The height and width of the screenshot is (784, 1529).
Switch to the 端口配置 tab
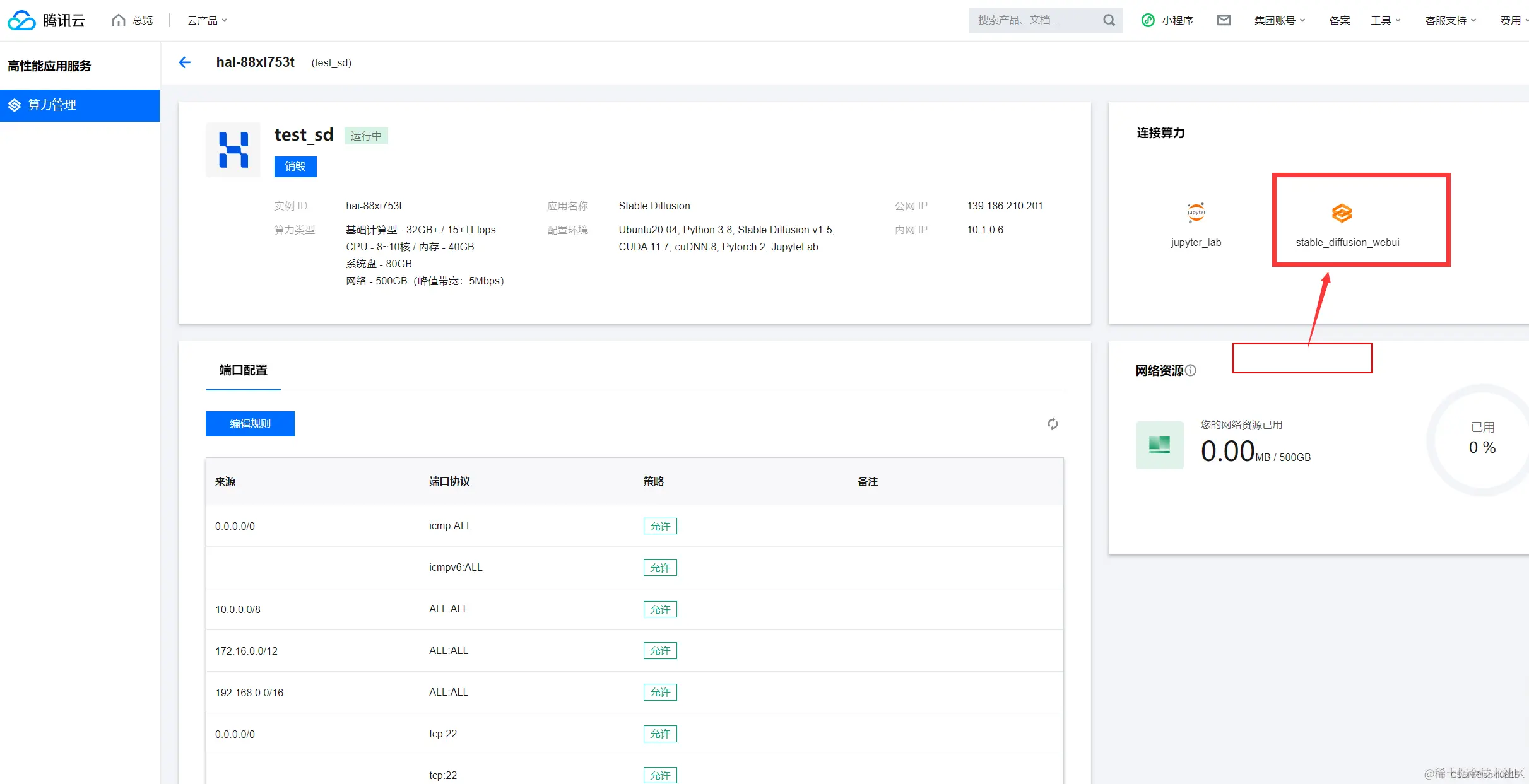coord(243,370)
